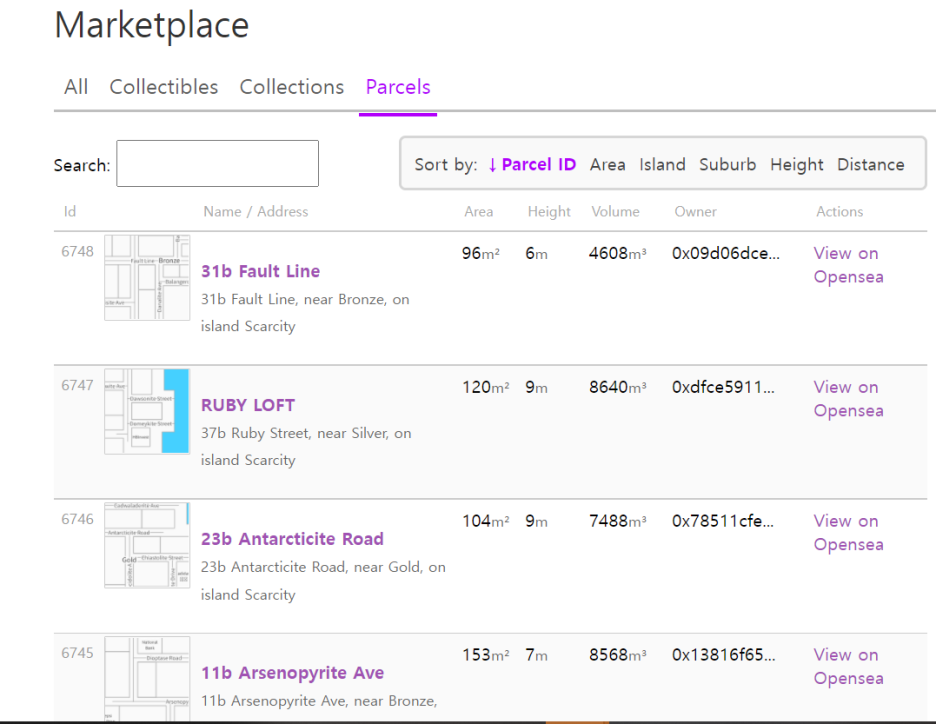Sort parcels by Suburb
Screen dimensions: 936x724
pyautogui.click(x=727, y=165)
